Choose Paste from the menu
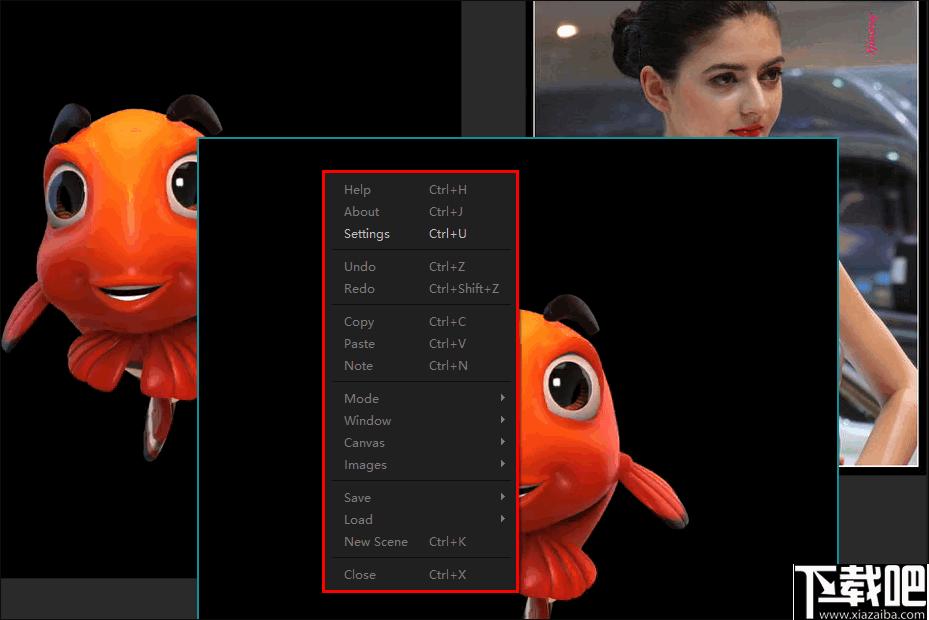Viewport: 929px width, 620px height. click(421, 344)
